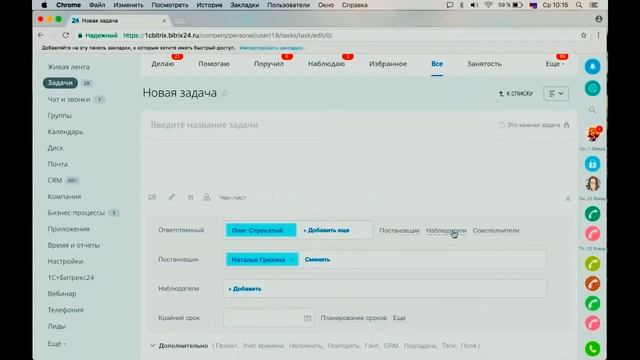Image resolution: width=640 pixels, height=360 pixels.
Task: Click "+ Добавить еще" for responsible person
Action: pyautogui.click(x=326, y=230)
